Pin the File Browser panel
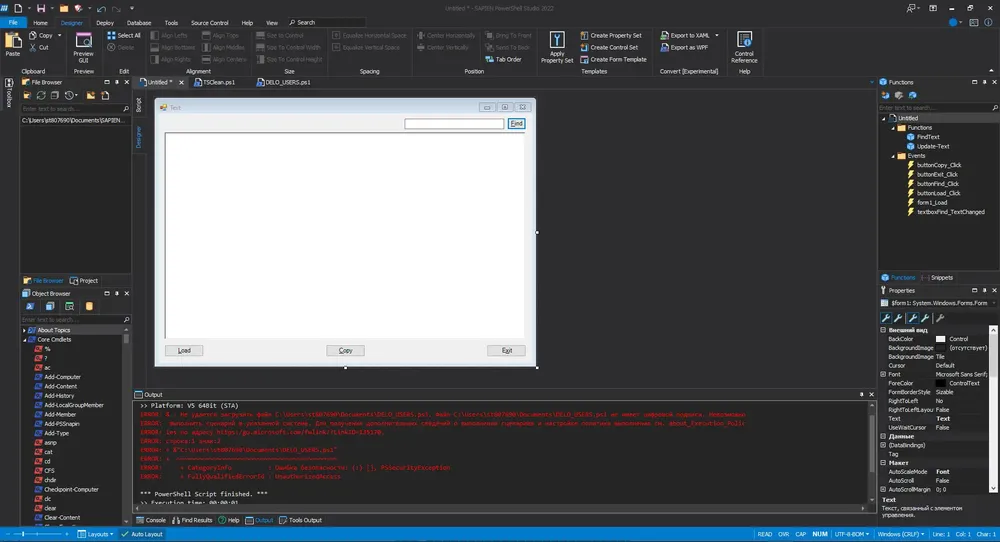 tap(117, 82)
